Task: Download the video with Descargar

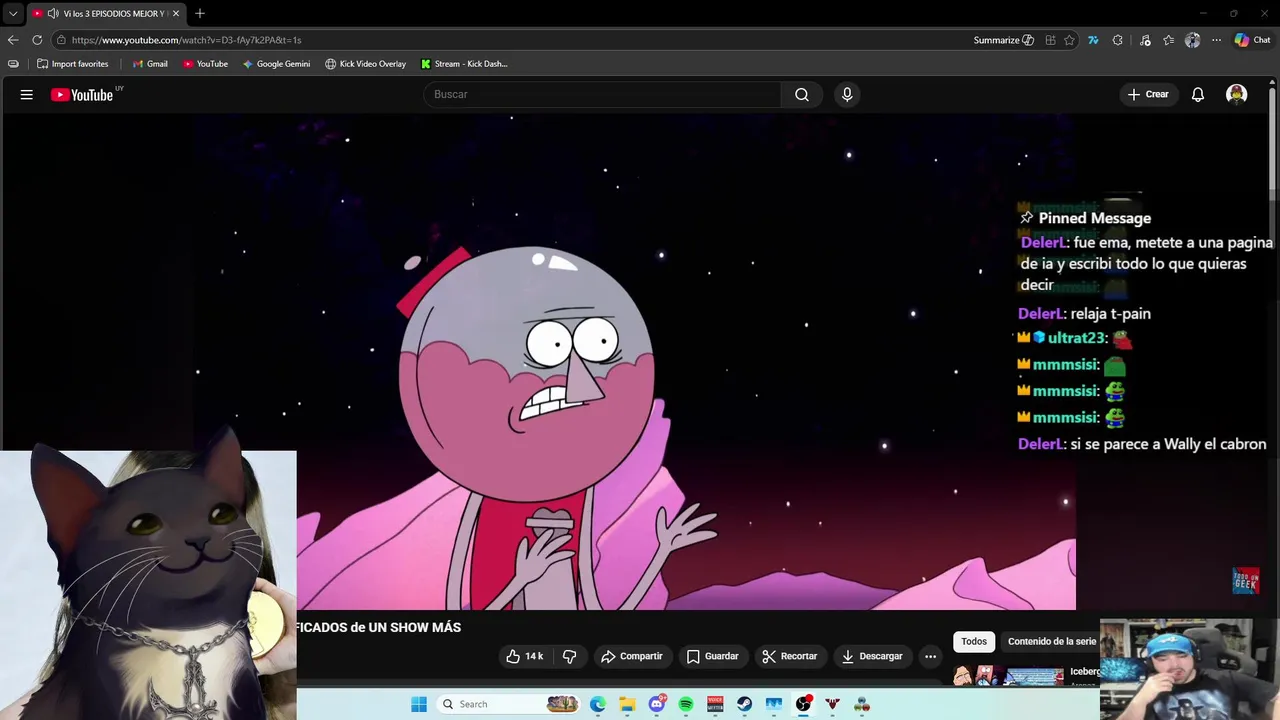Action: 872,656
